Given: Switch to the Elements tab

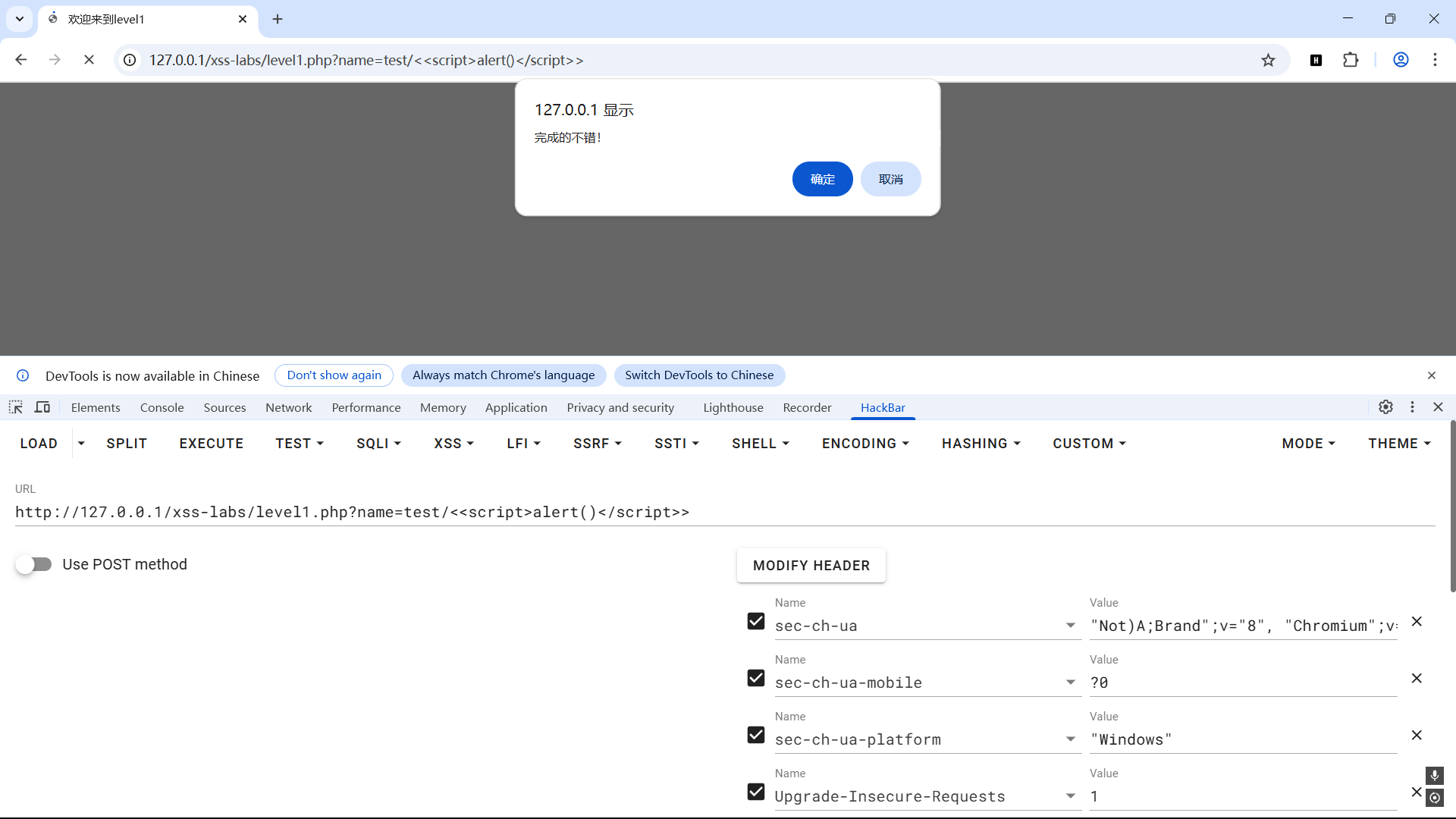Looking at the screenshot, I should tap(96, 407).
